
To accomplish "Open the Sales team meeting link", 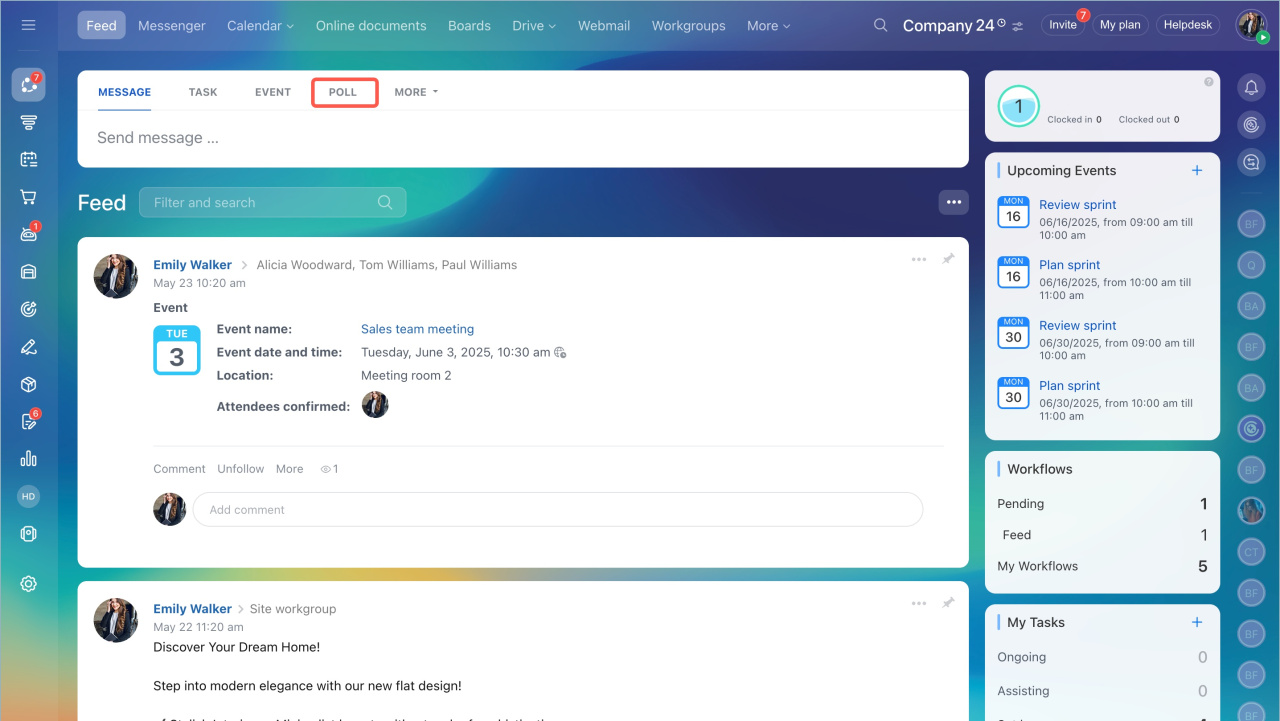I will click(417, 329).
